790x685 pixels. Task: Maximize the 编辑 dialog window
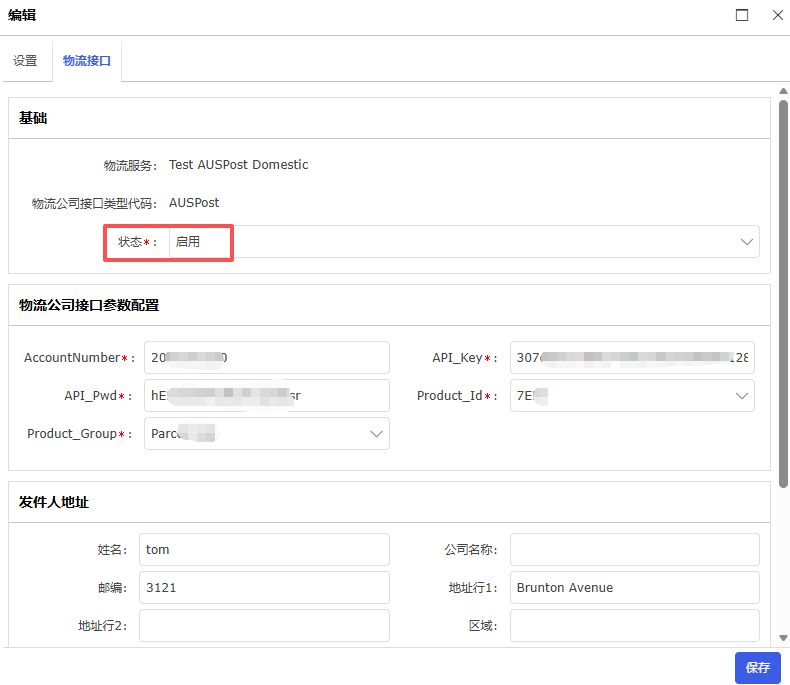(742, 15)
